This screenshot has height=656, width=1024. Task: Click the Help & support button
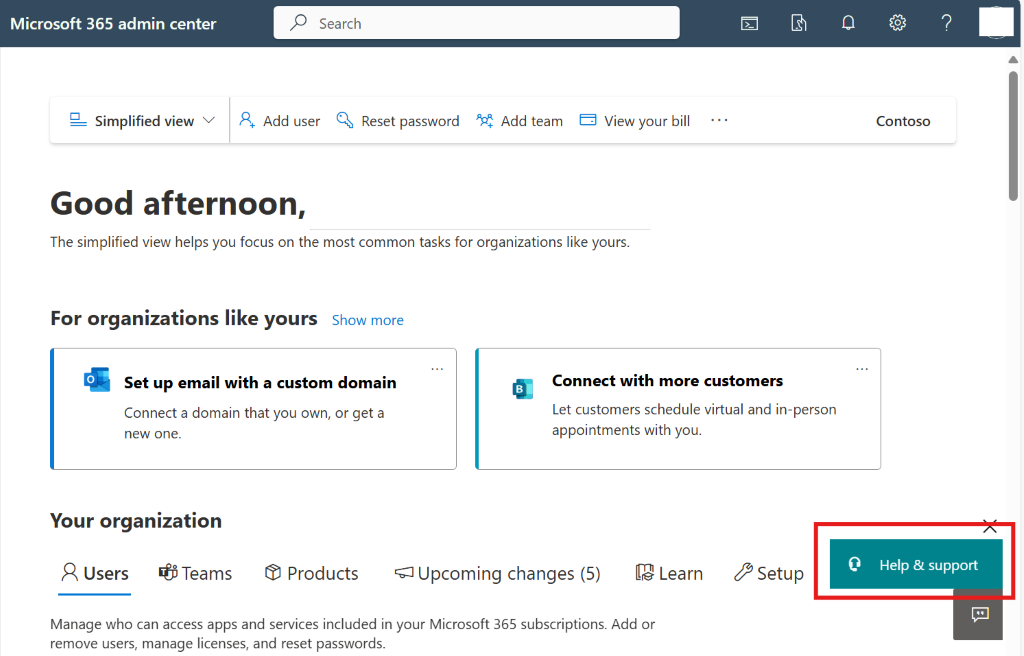pyautogui.click(x=914, y=564)
